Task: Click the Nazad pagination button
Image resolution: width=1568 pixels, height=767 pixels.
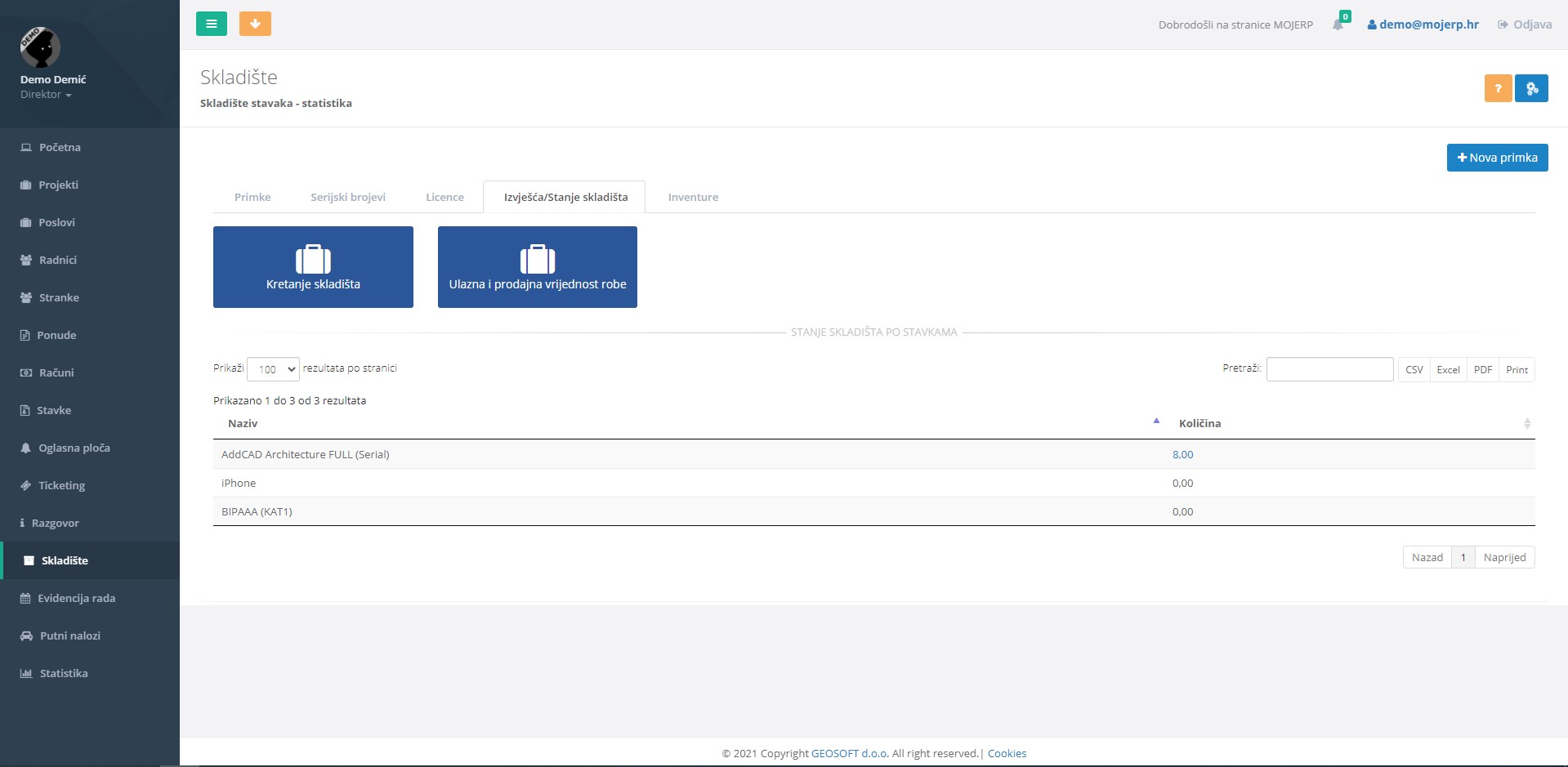Action: coord(1427,557)
